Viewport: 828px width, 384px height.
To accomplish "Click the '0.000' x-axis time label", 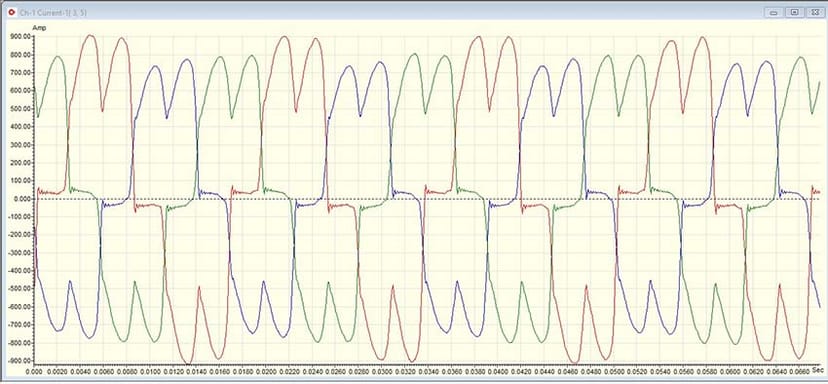I will coord(34,372).
